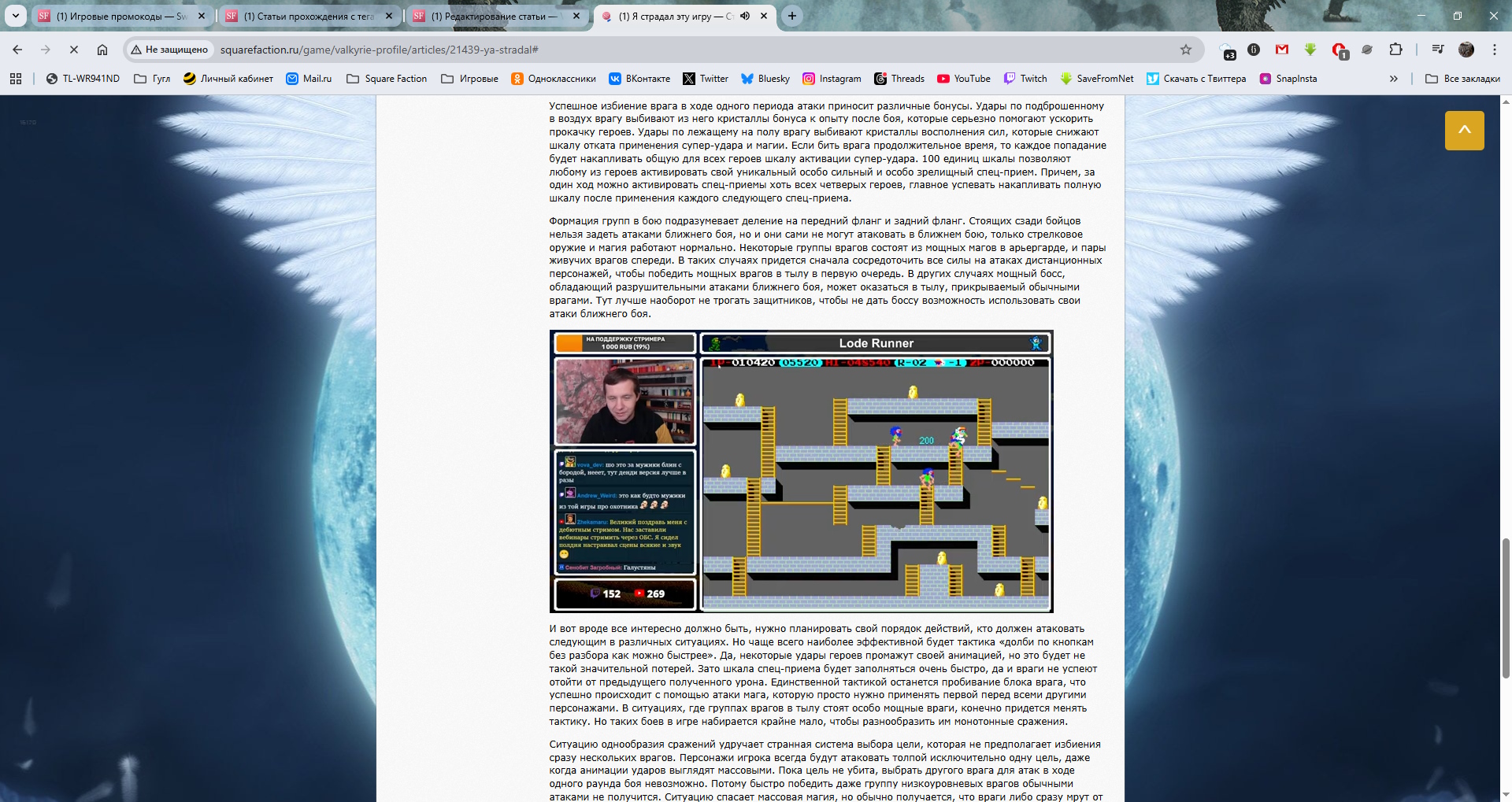Mute the audio on the active tab
This screenshot has height=802, width=1512.
(x=745, y=16)
